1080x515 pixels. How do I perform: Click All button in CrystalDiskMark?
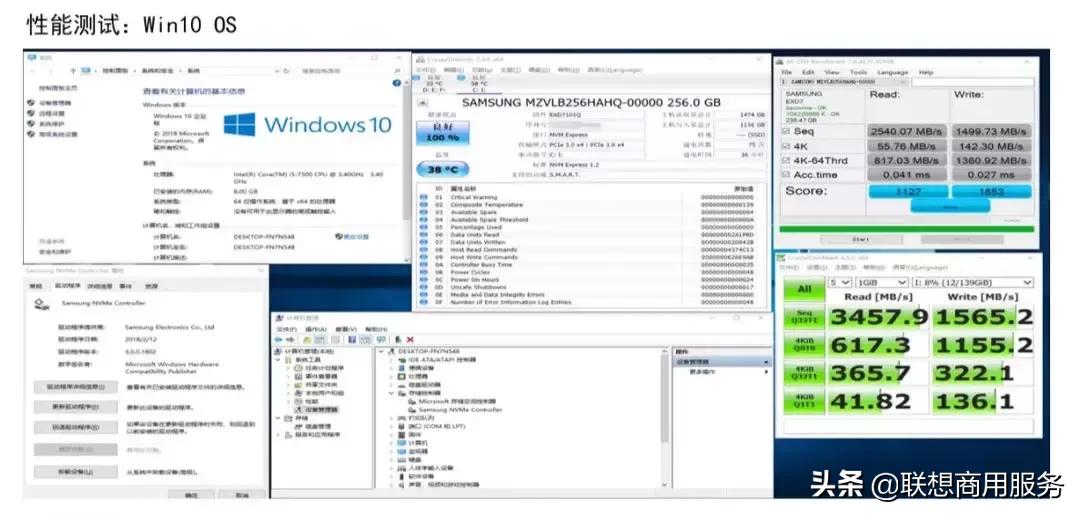click(804, 289)
